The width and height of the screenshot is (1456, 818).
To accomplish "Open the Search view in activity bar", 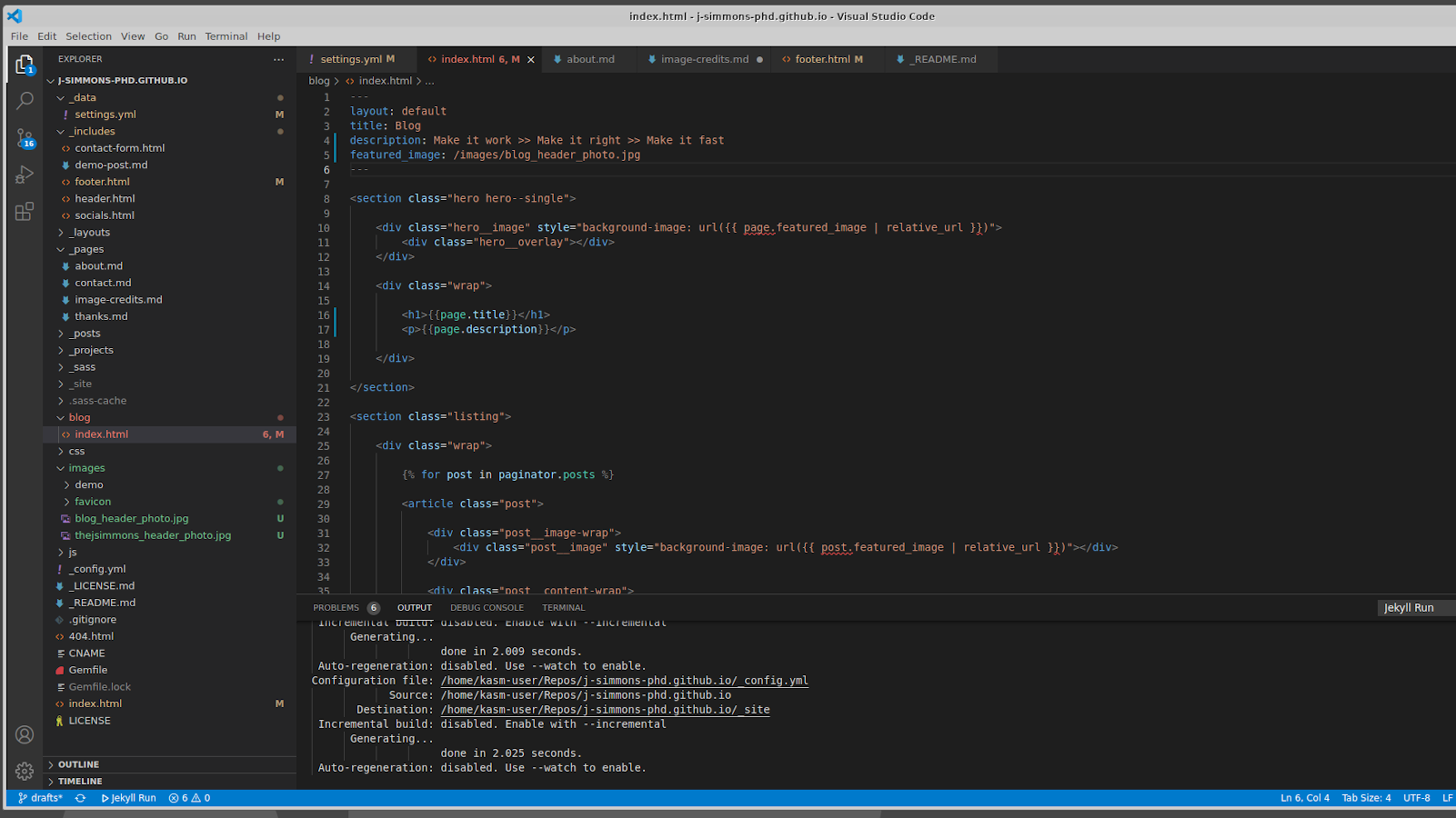I will tap(25, 101).
